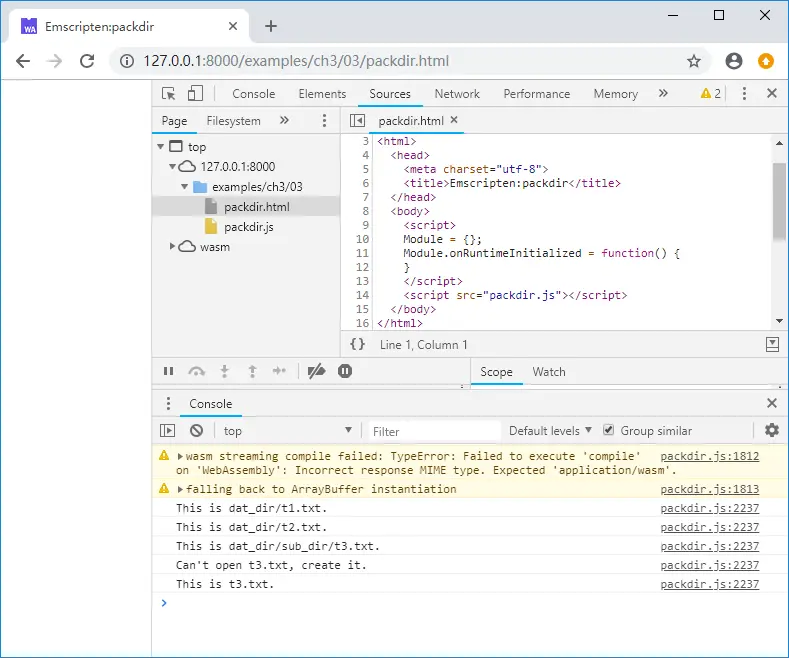Screen dimensions: 789x658
Task: Collapse the 127.0.0.1:8000 tree node
Action: [x=172, y=167]
